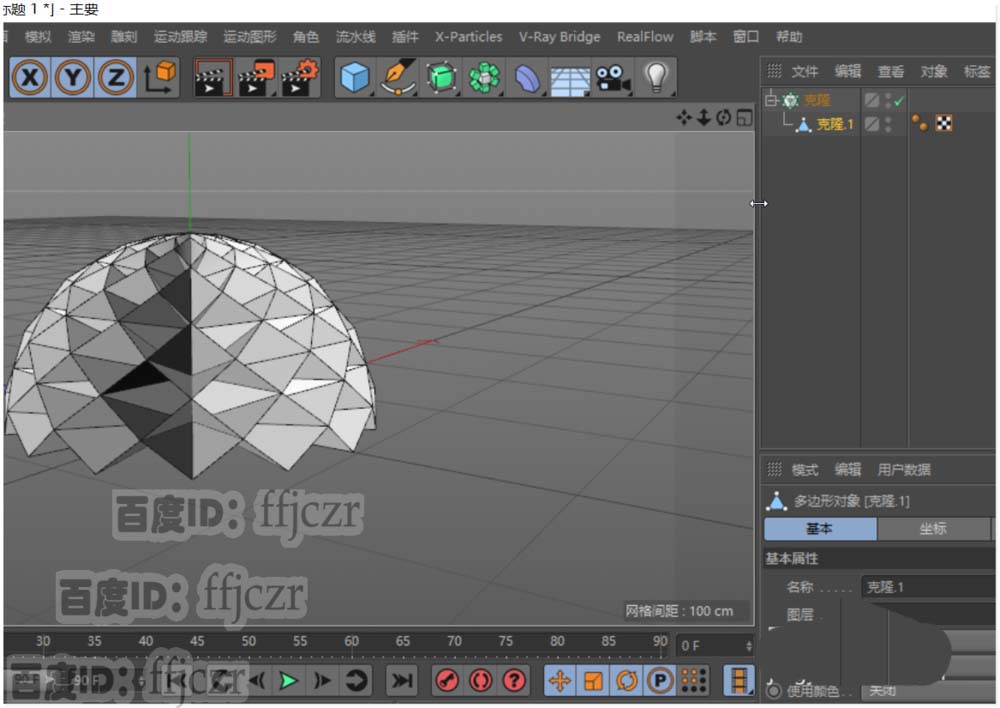Open the Render to Picture Viewer icon
This screenshot has height=708, width=1000.
pos(256,78)
